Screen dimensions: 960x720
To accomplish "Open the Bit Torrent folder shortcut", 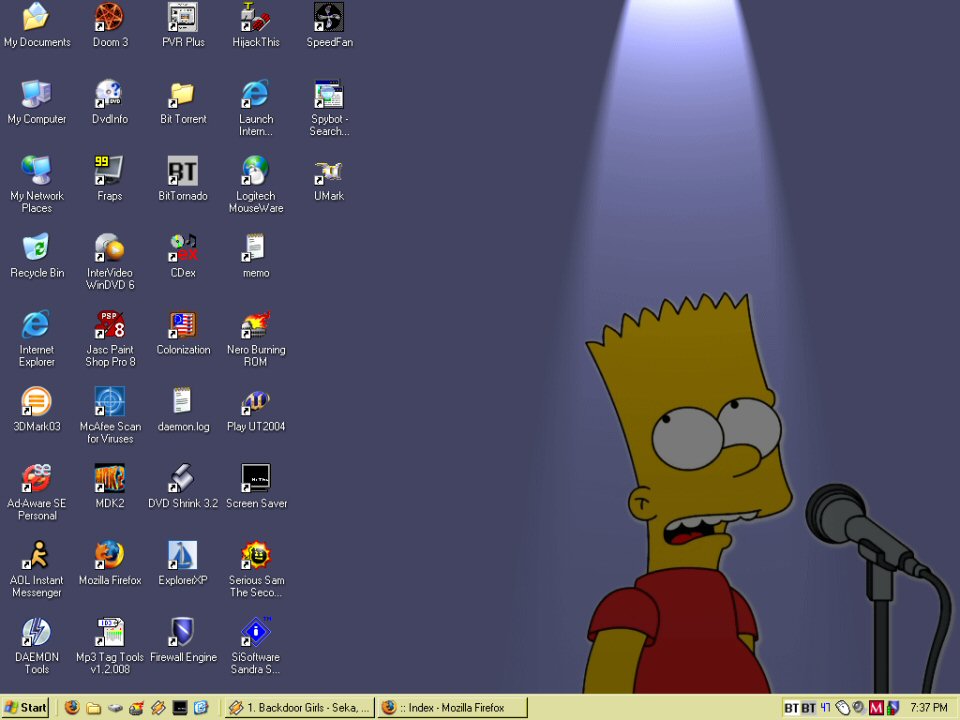I will 182,102.
